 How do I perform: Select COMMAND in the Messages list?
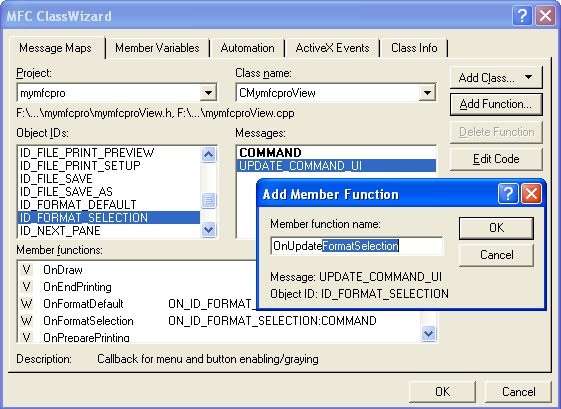click(336, 153)
